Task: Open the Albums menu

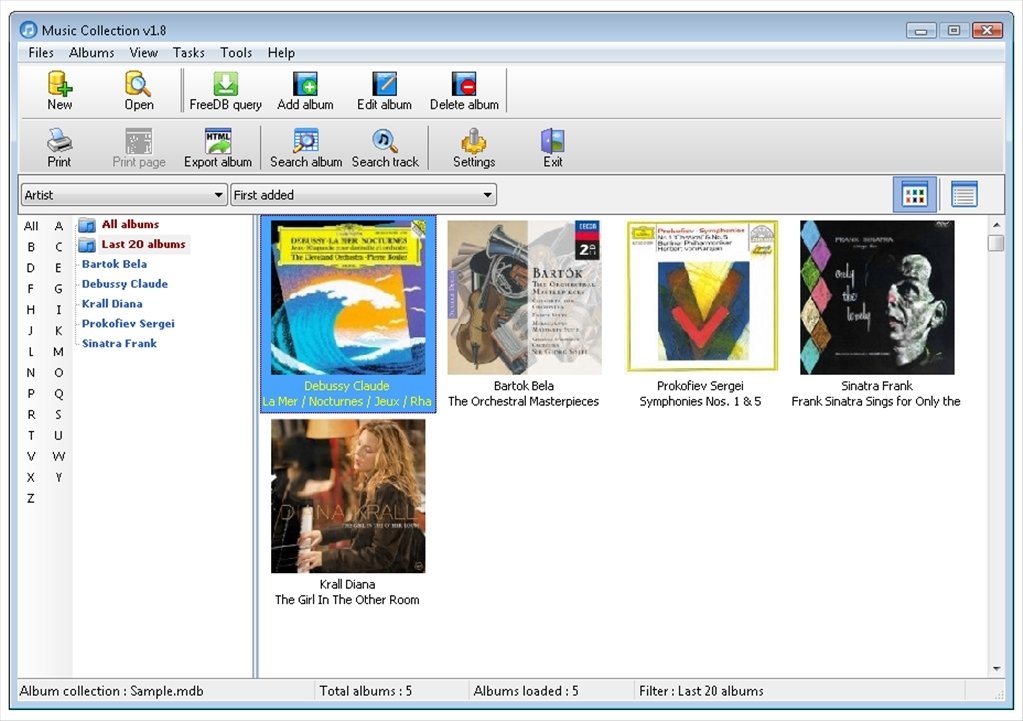Action: [x=91, y=53]
